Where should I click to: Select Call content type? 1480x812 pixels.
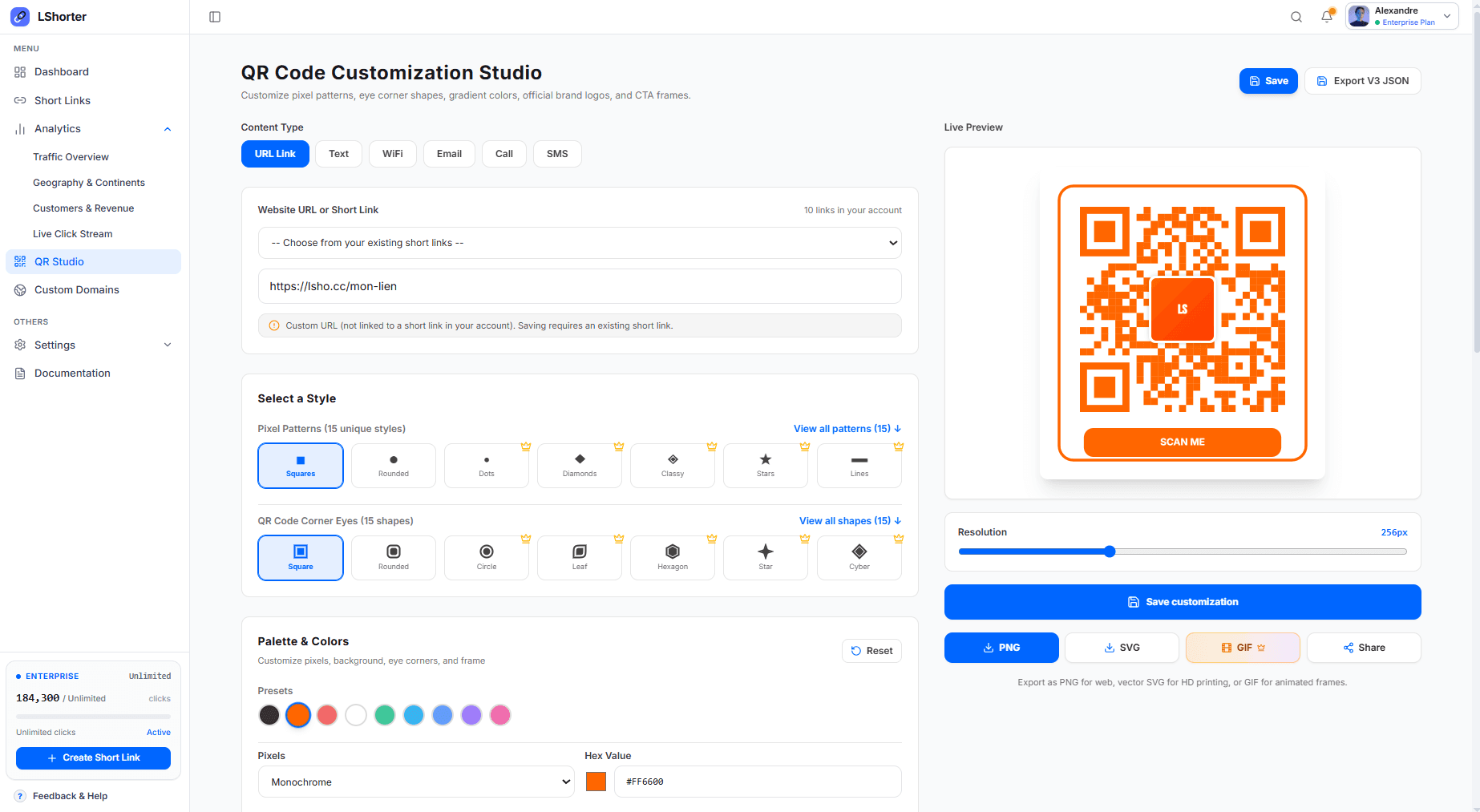coord(504,154)
